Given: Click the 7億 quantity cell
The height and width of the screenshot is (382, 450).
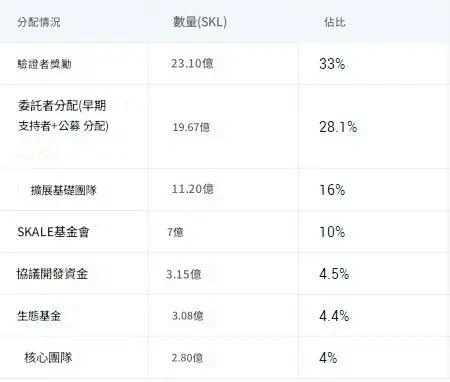Looking at the screenshot, I should point(175,232).
